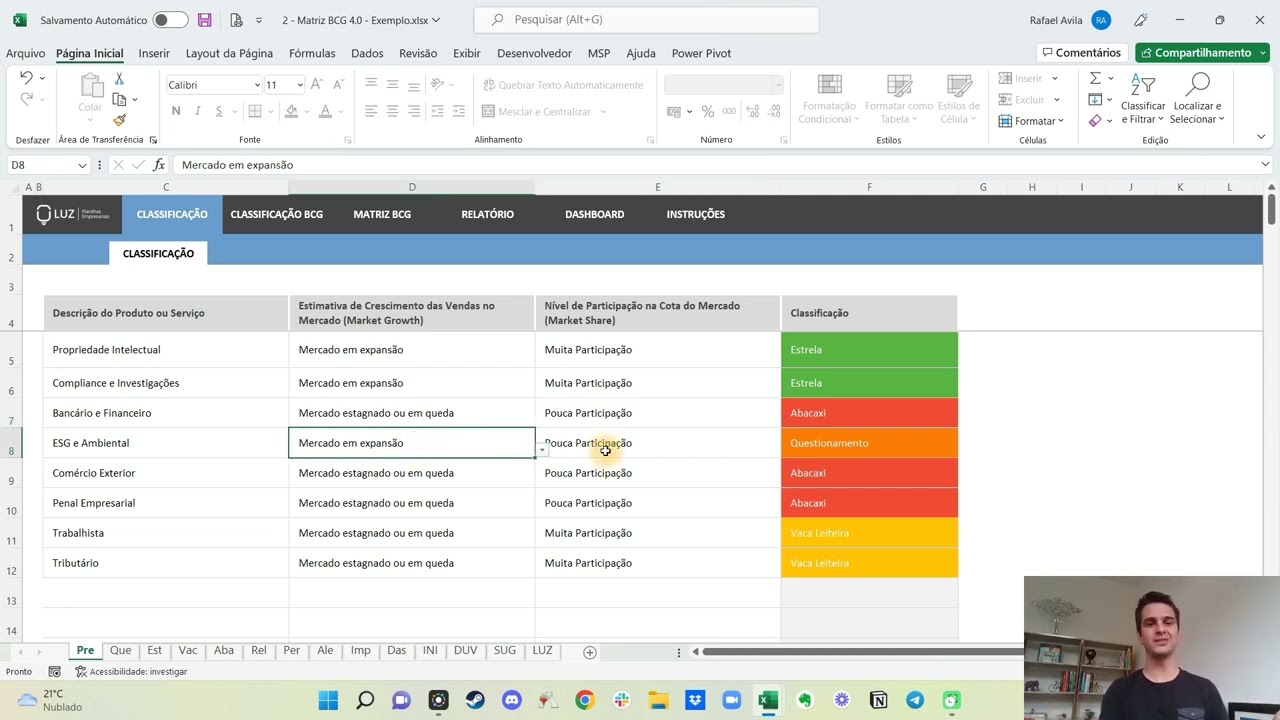Click the Windows Start button
Viewport: 1280px width, 720px height.
[x=328, y=700]
